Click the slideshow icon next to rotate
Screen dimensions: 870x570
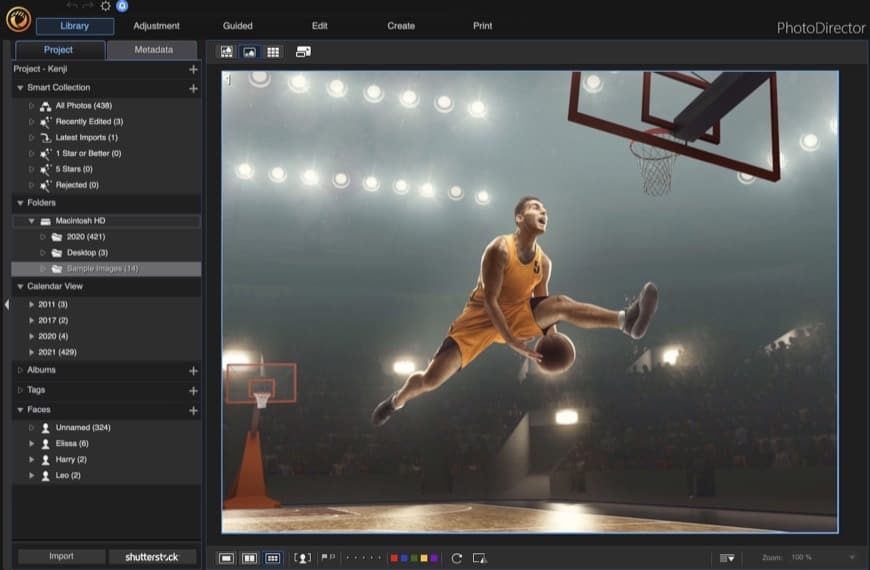479,558
